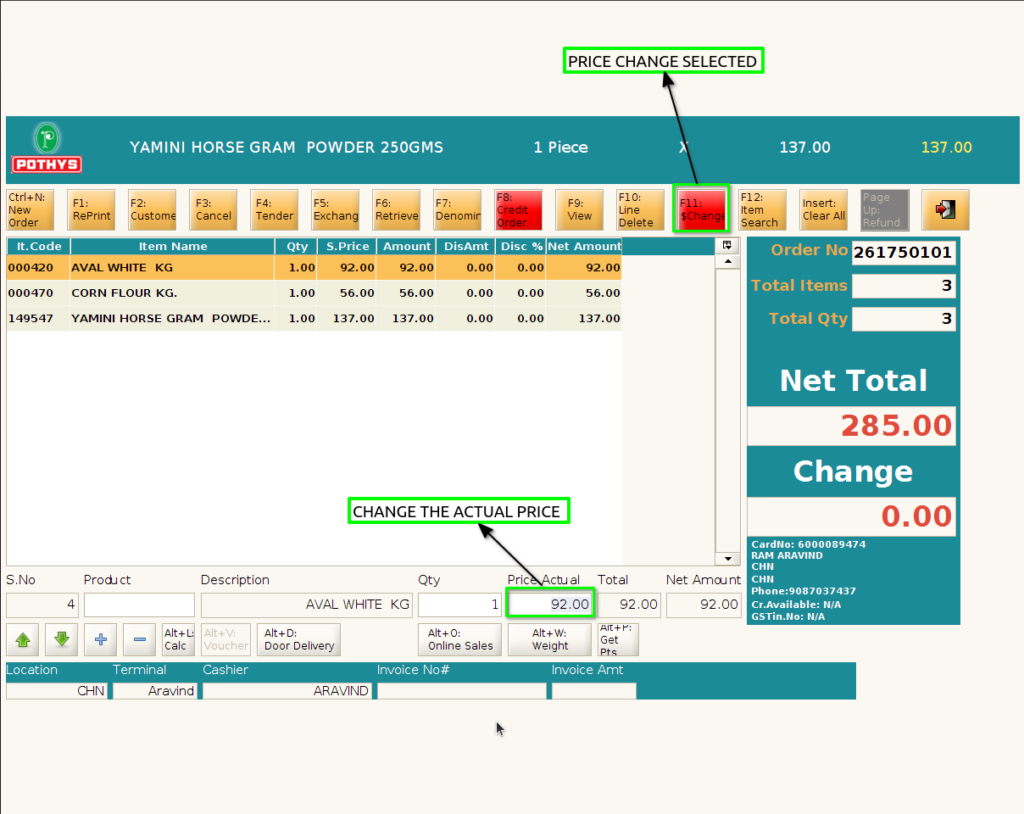Click the Phone:9087037437 text
Image resolution: width=1024 pixels, height=814 pixels.
click(x=803, y=591)
